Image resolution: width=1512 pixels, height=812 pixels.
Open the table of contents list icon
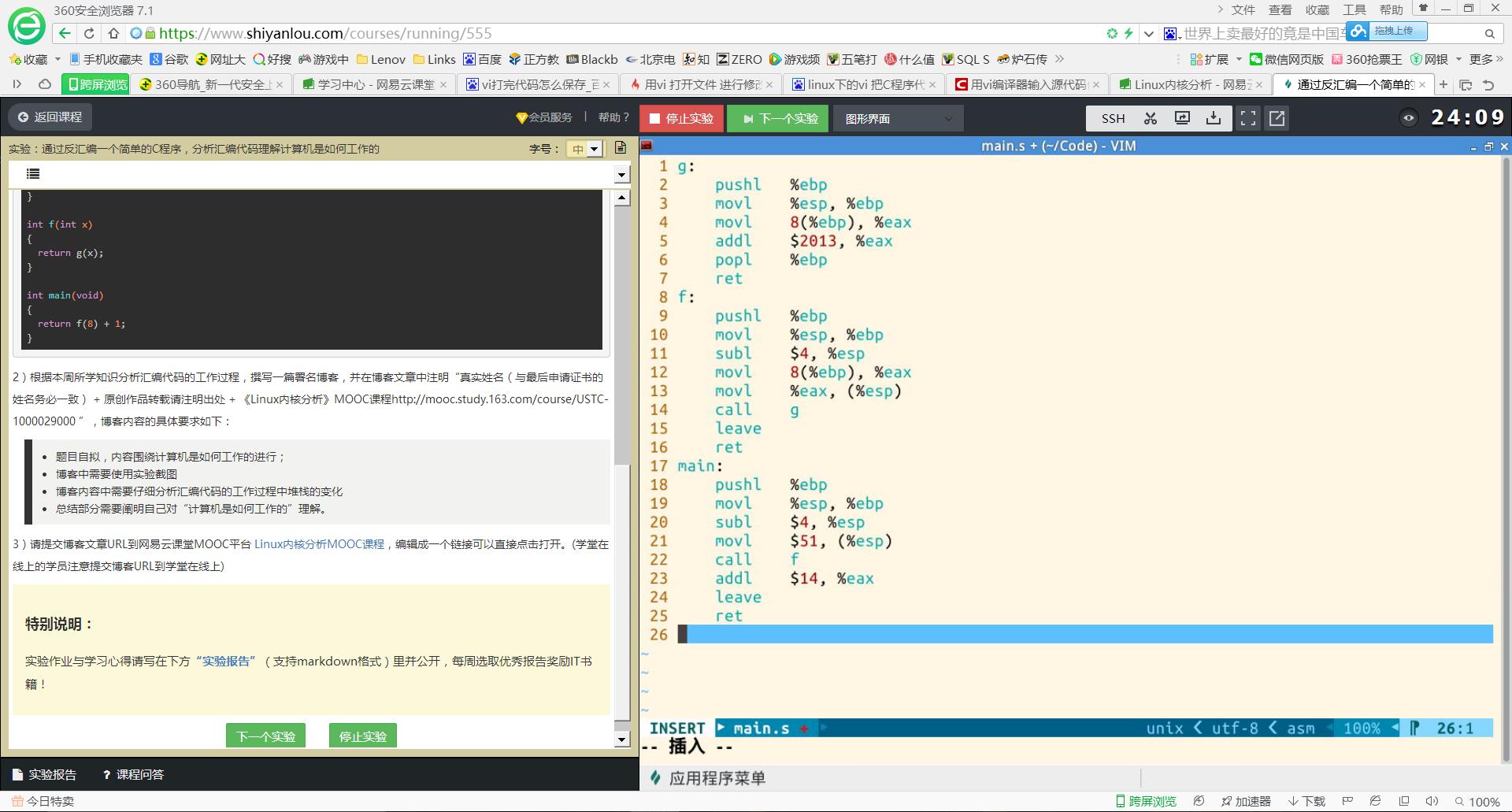click(x=33, y=174)
